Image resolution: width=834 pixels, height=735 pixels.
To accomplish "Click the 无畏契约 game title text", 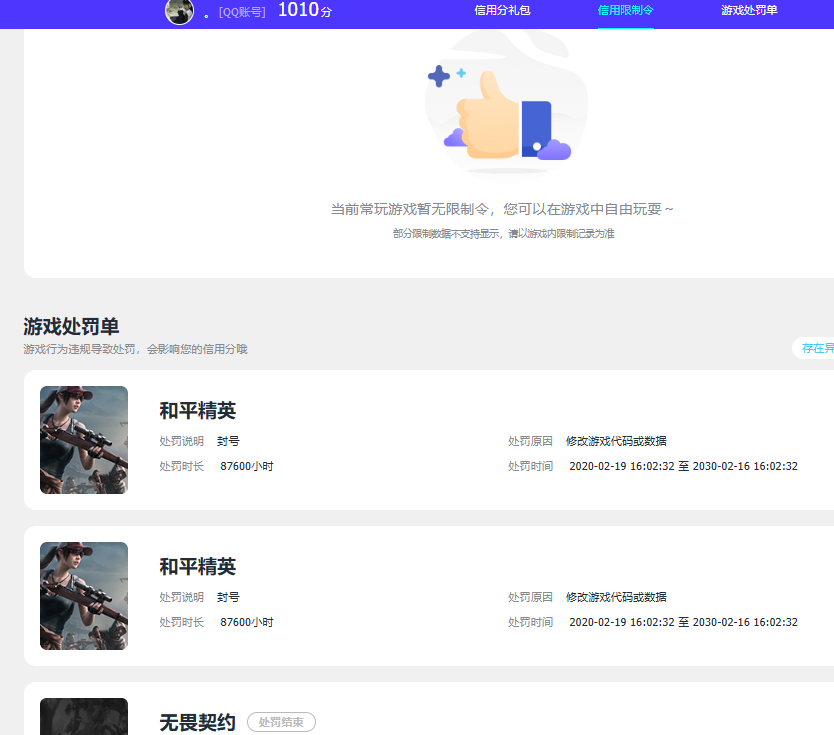I will point(197,722).
